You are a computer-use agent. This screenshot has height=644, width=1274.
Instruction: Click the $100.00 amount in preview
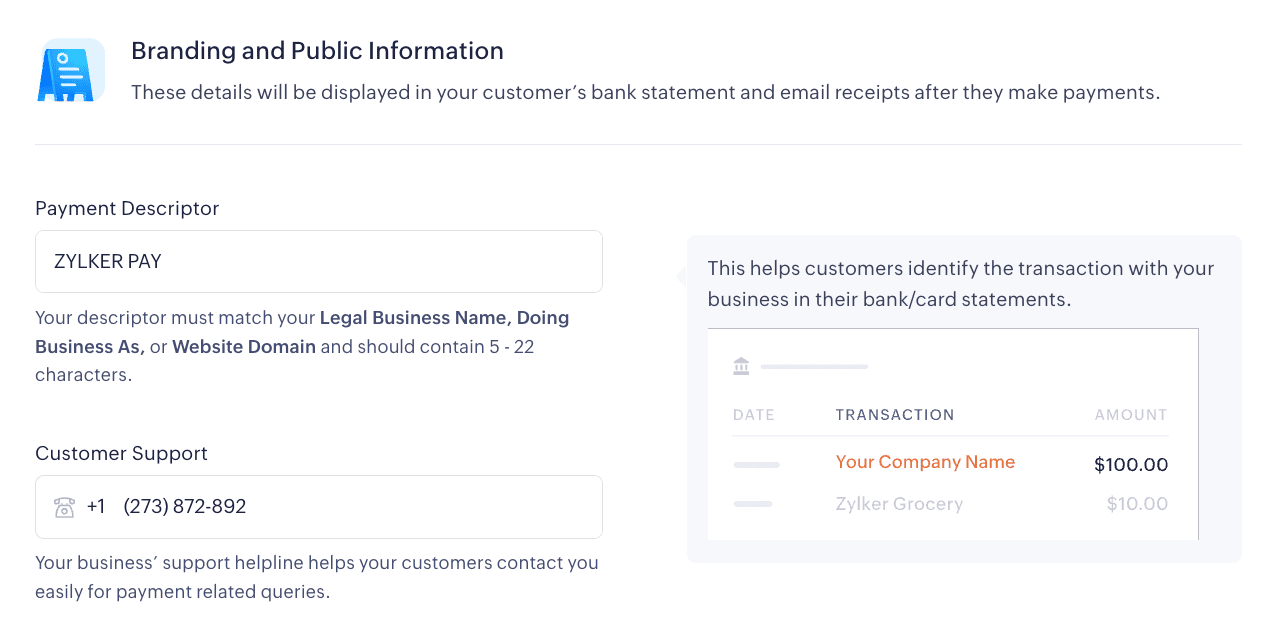pyautogui.click(x=1131, y=464)
